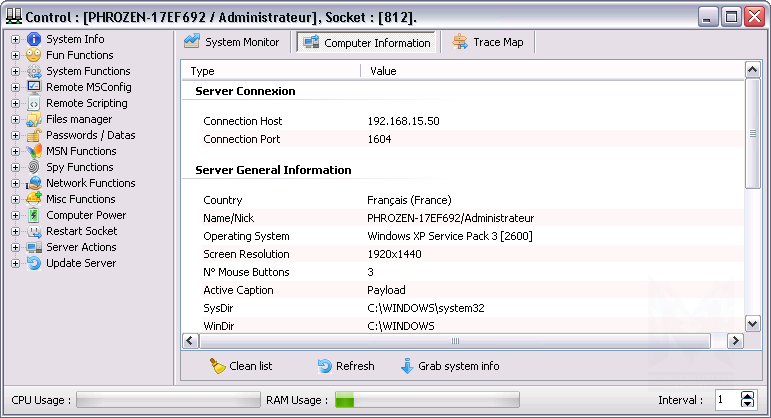This screenshot has width=771, height=418.
Task: Increase the Interval spinner value
Action: point(747,395)
